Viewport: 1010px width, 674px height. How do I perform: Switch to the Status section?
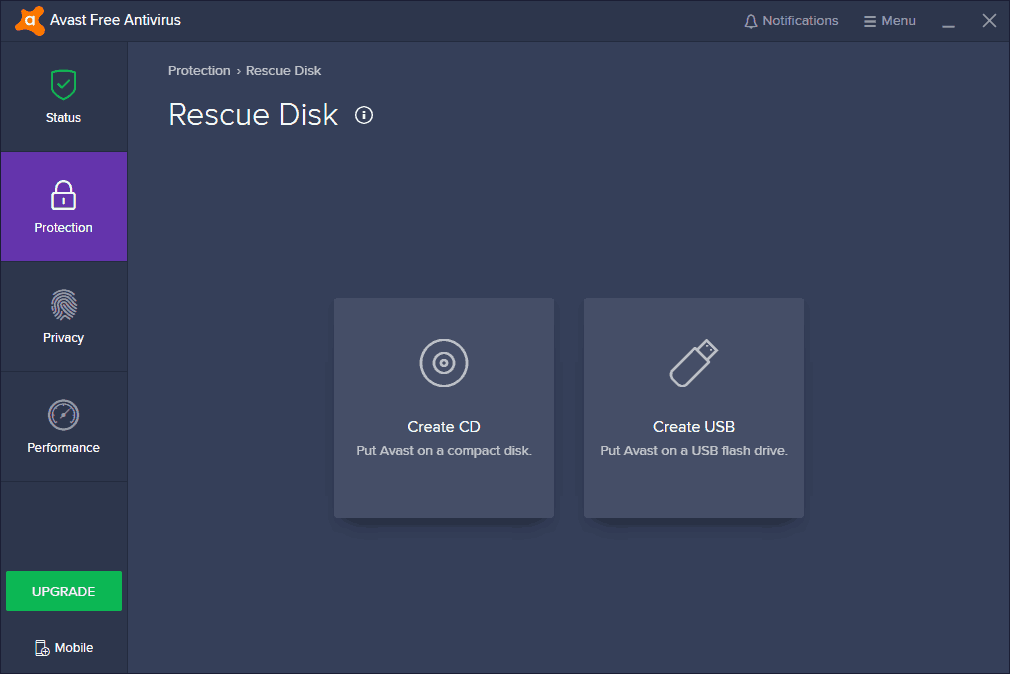[63, 96]
